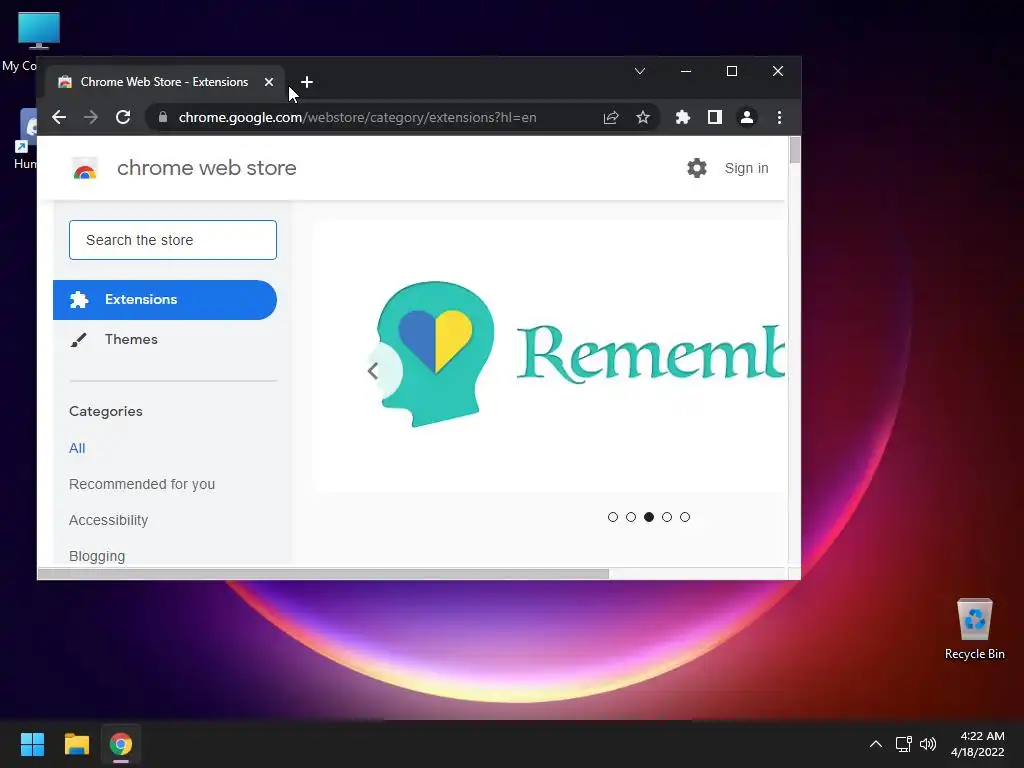Open the Windows Start menu
Screen dimensions: 1024x768
(x=32, y=744)
